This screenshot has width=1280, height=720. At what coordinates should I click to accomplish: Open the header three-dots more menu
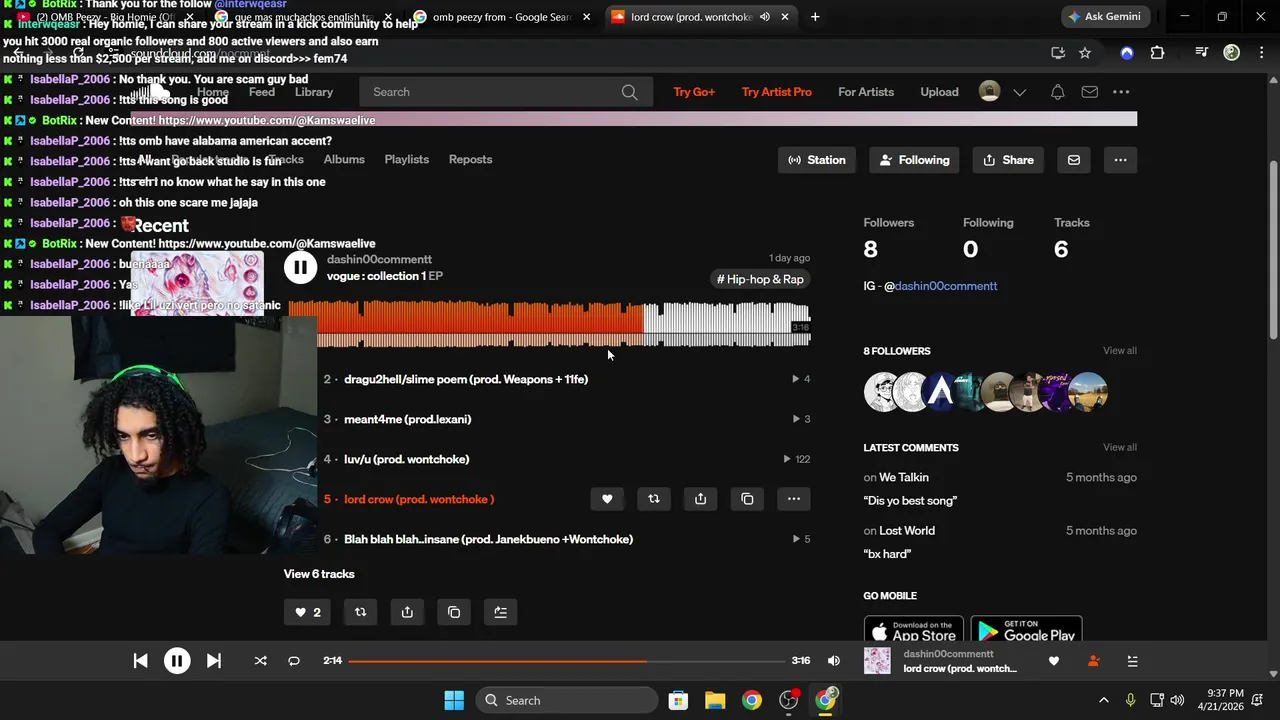pos(1121,92)
